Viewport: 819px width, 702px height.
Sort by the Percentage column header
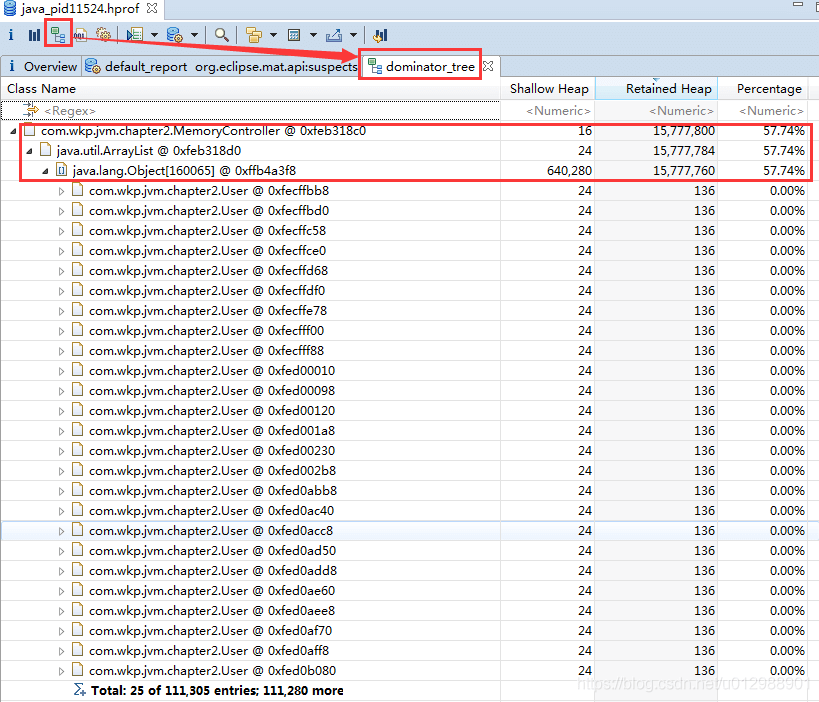(x=763, y=88)
